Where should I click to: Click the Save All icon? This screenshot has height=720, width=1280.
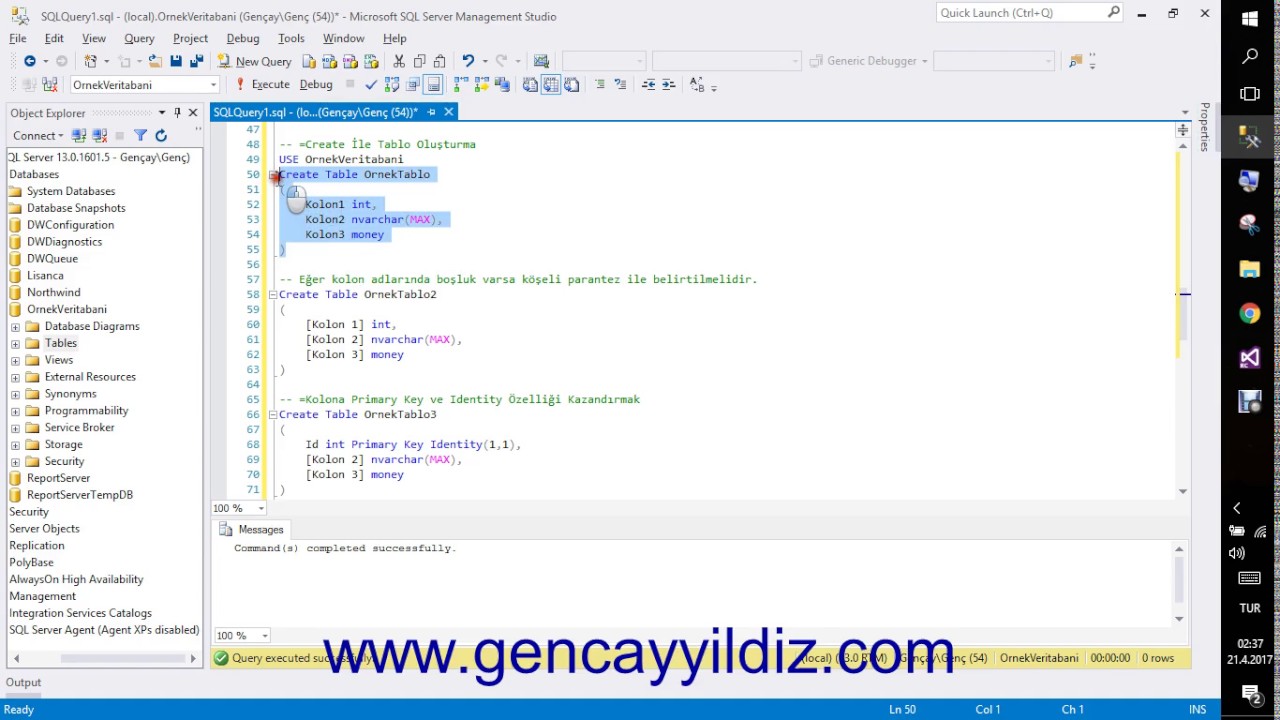[x=196, y=61]
